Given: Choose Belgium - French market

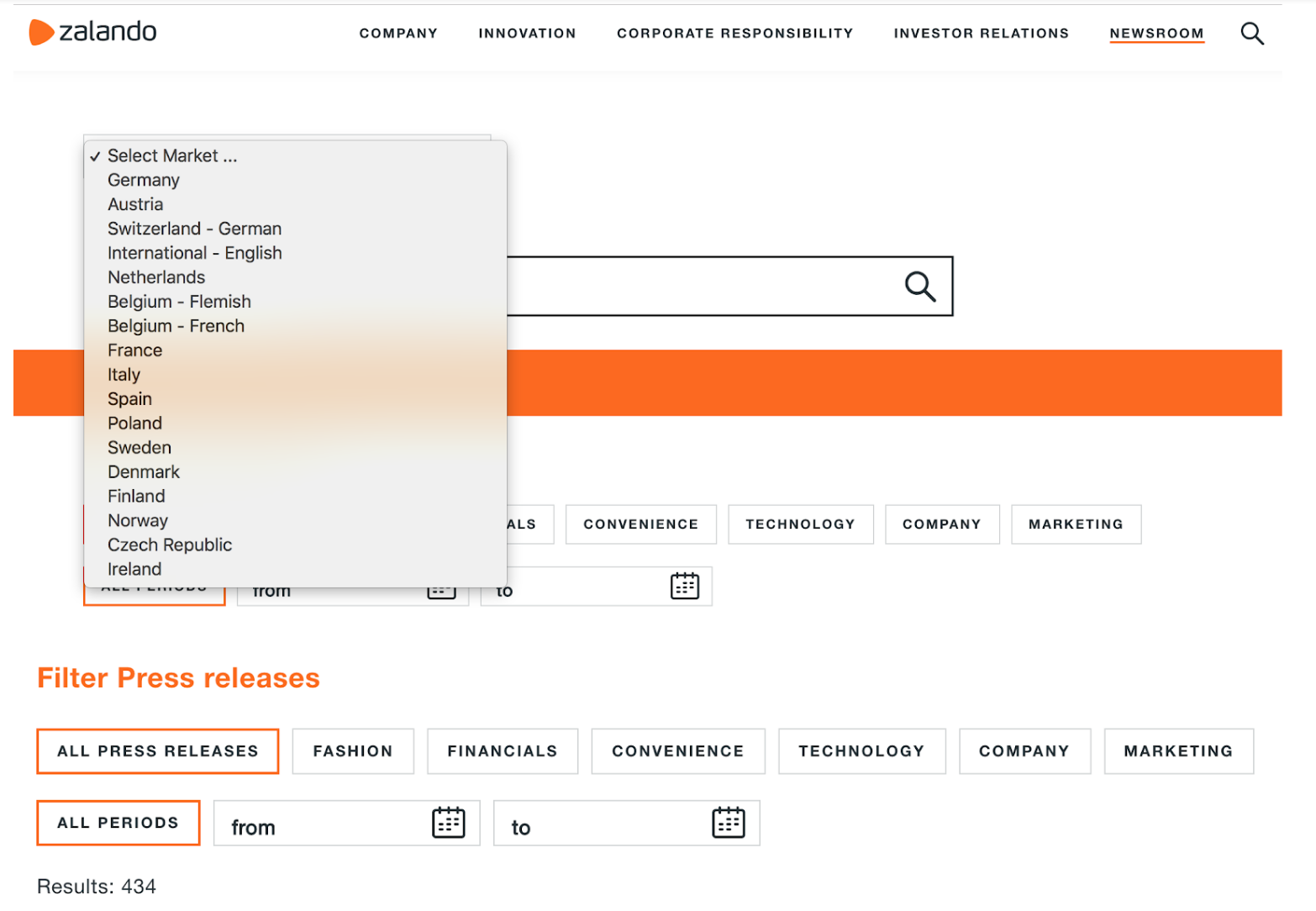Looking at the screenshot, I should pos(296,326).
